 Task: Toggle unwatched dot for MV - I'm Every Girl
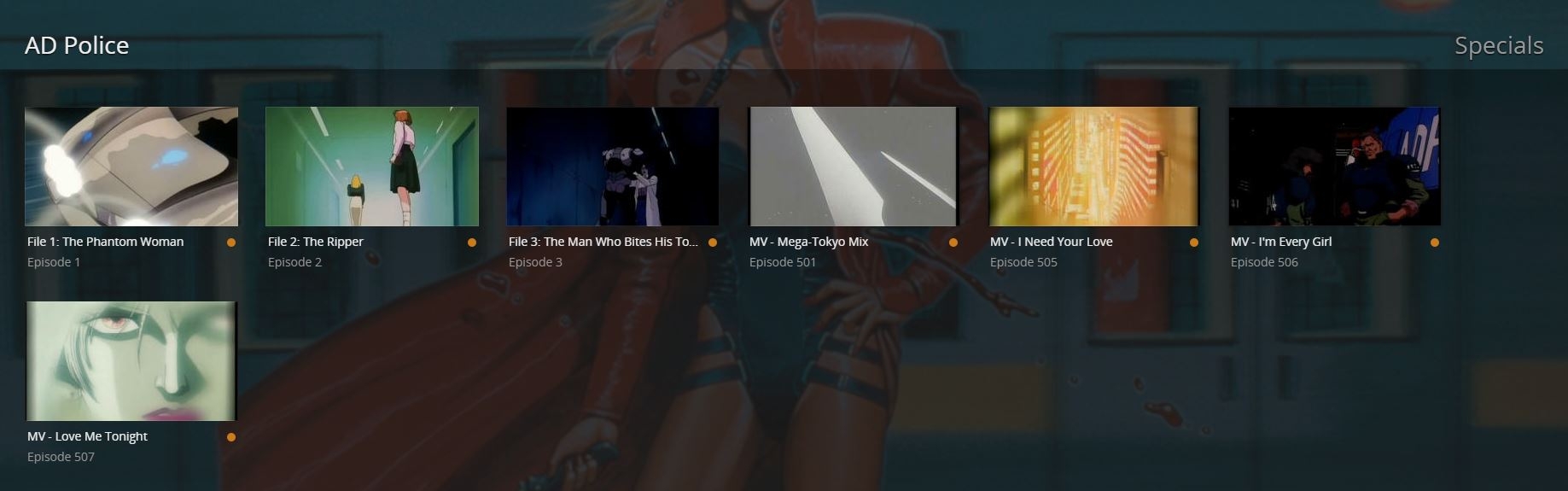point(1435,243)
